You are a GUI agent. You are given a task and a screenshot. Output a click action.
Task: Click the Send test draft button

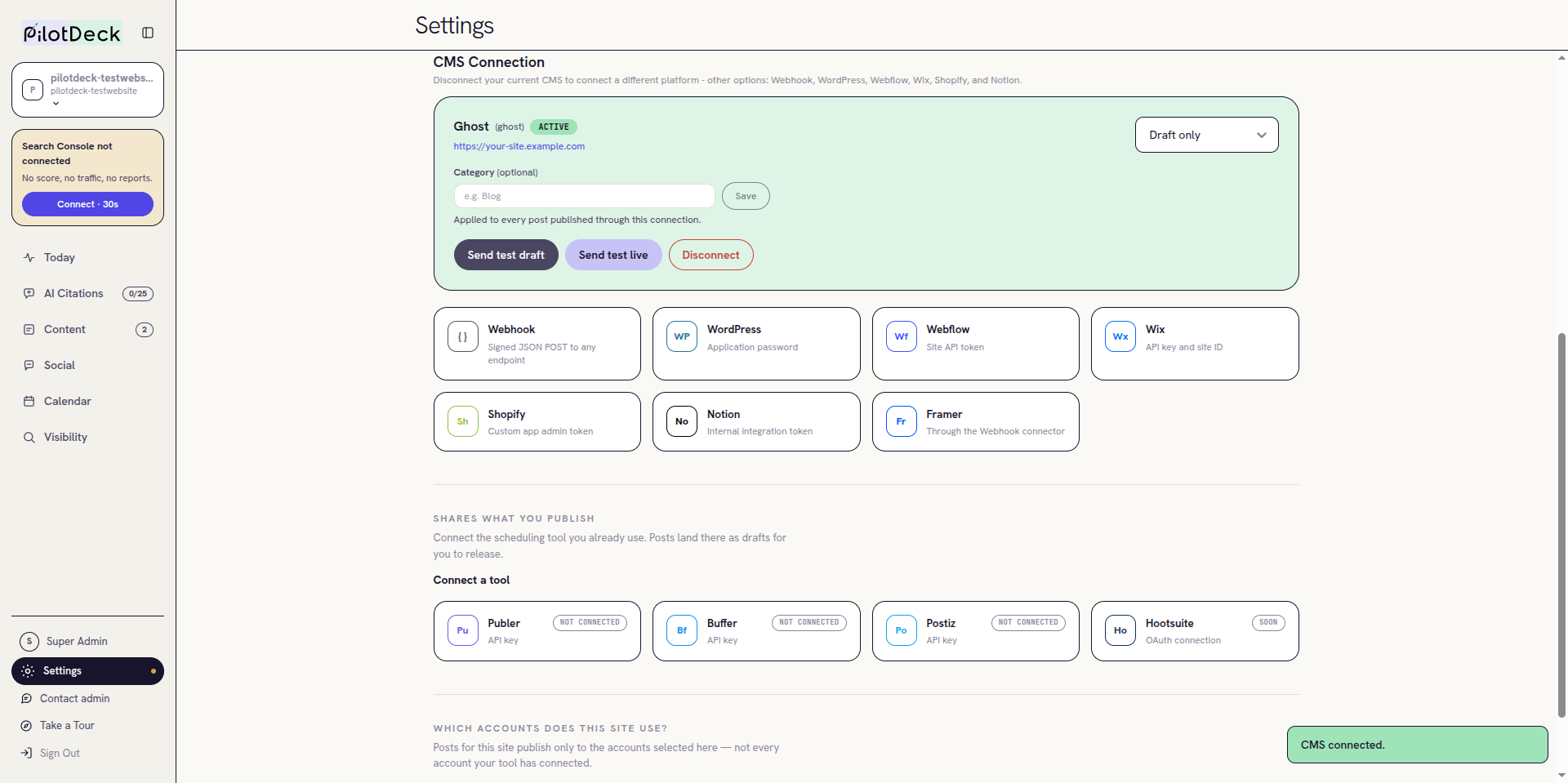tap(506, 255)
